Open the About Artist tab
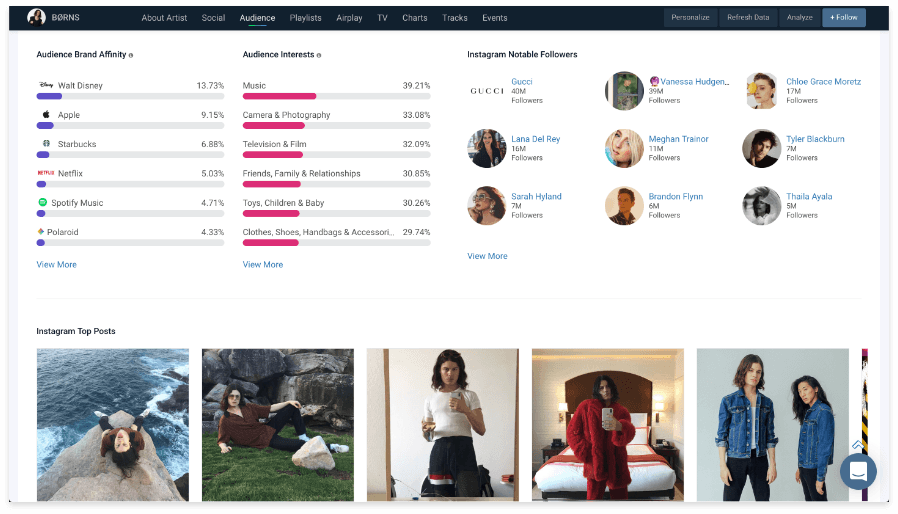Viewport: 898px width, 514px height. coord(164,18)
